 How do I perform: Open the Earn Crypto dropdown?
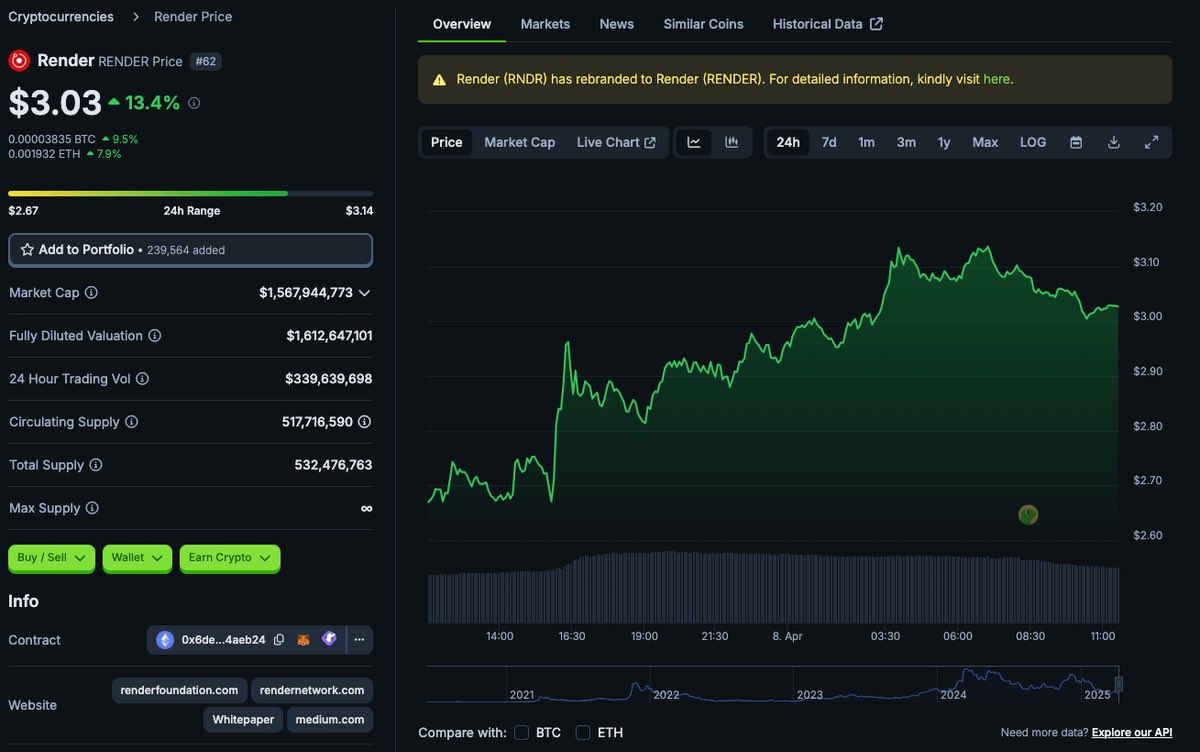[x=230, y=558]
